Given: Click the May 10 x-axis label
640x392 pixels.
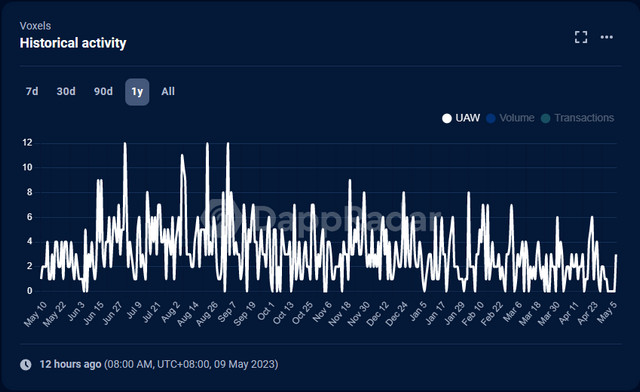Looking at the screenshot, I should [35, 314].
